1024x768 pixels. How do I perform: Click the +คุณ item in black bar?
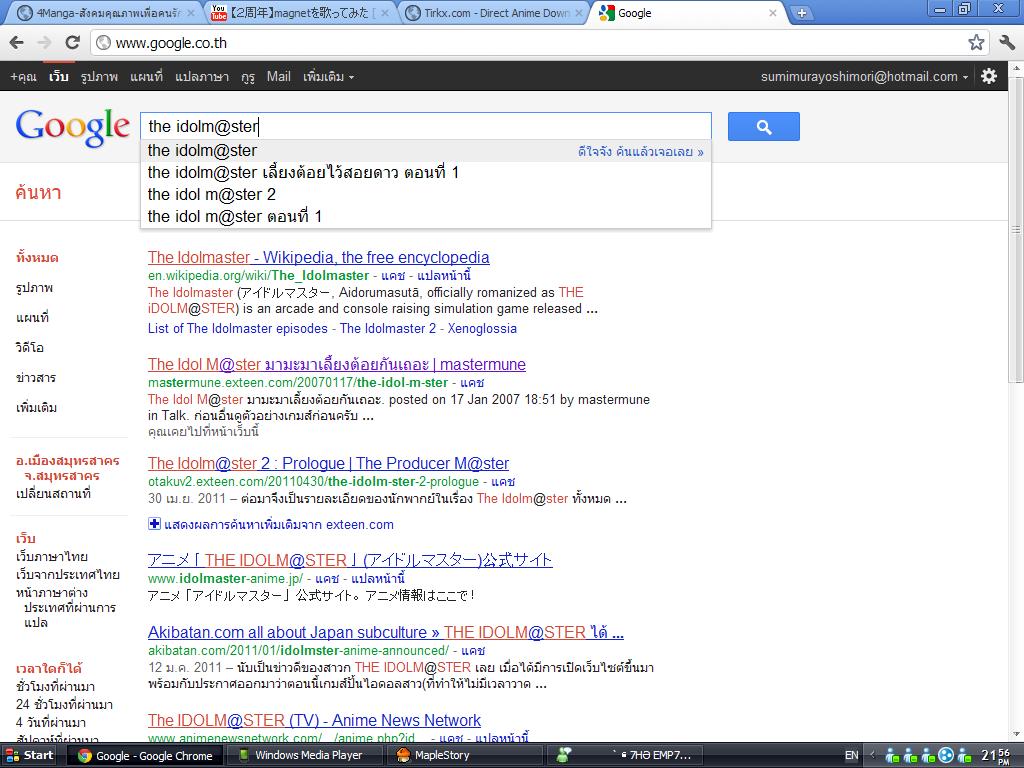pyautogui.click(x=23, y=76)
